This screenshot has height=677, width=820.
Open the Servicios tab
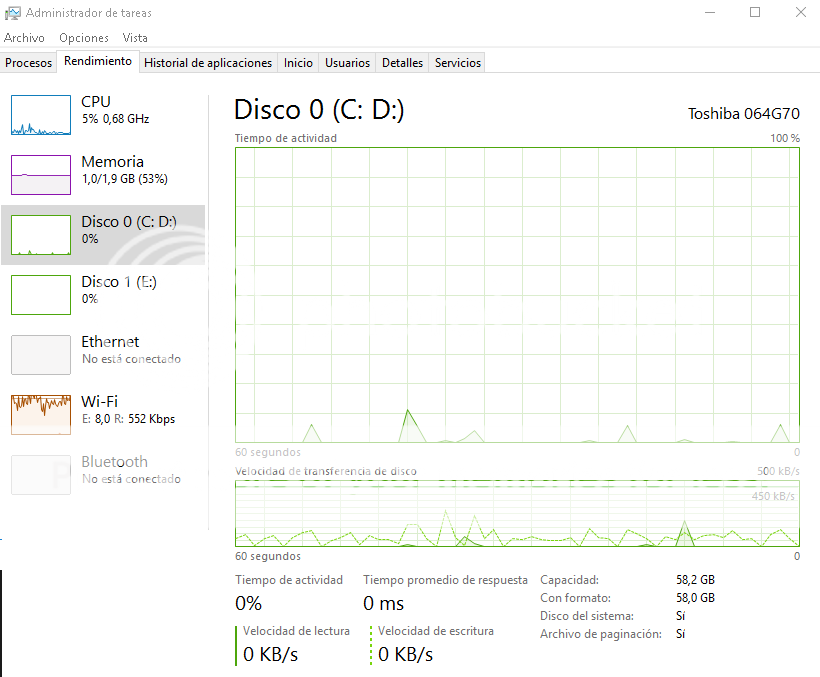tap(458, 62)
